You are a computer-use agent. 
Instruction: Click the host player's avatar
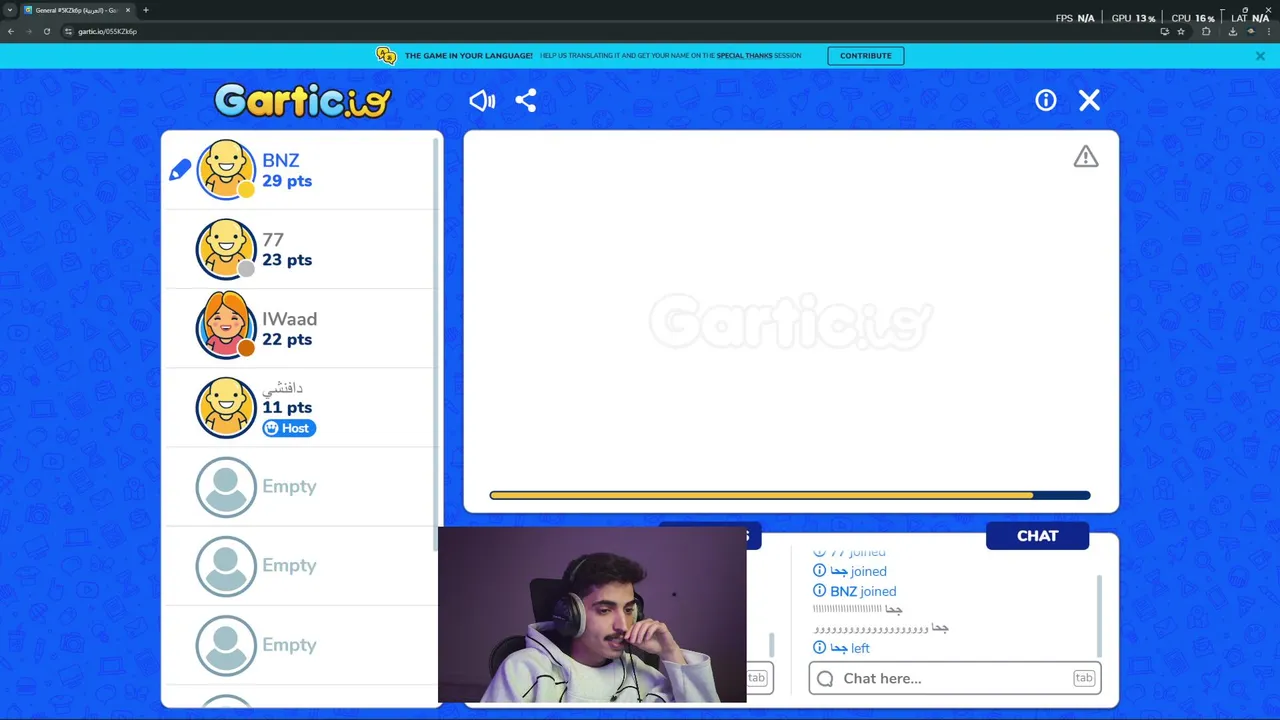click(x=226, y=407)
